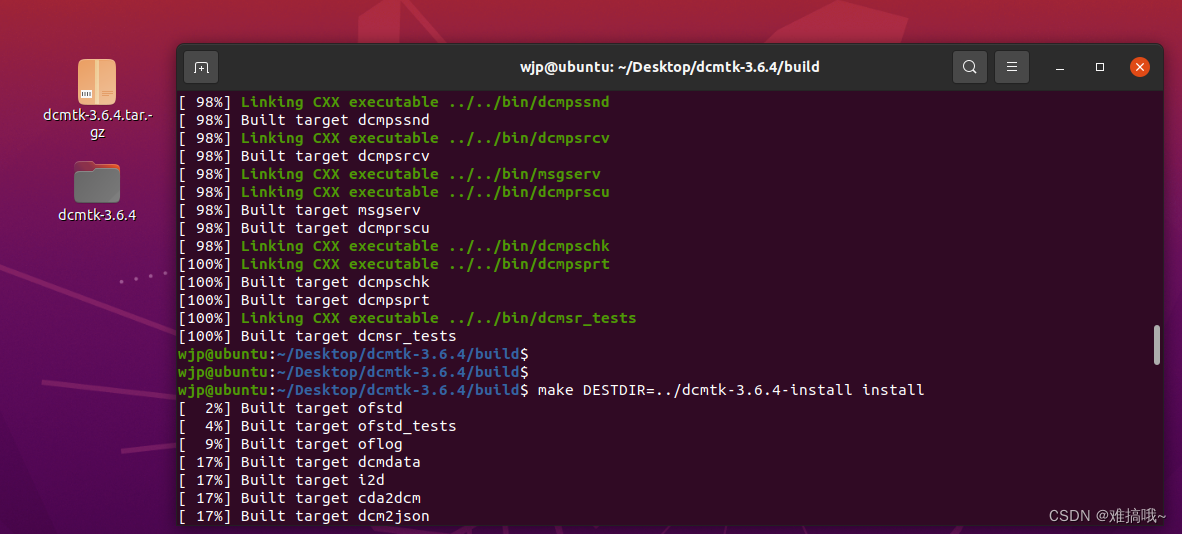The height and width of the screenshot is (534, 1182).
Task: Click the line 'Built target dcmdata'
Action: coord(299,462)
